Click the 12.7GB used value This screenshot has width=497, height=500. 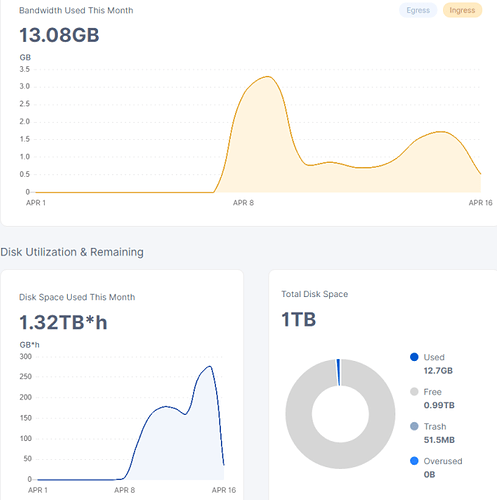point(438,371)
